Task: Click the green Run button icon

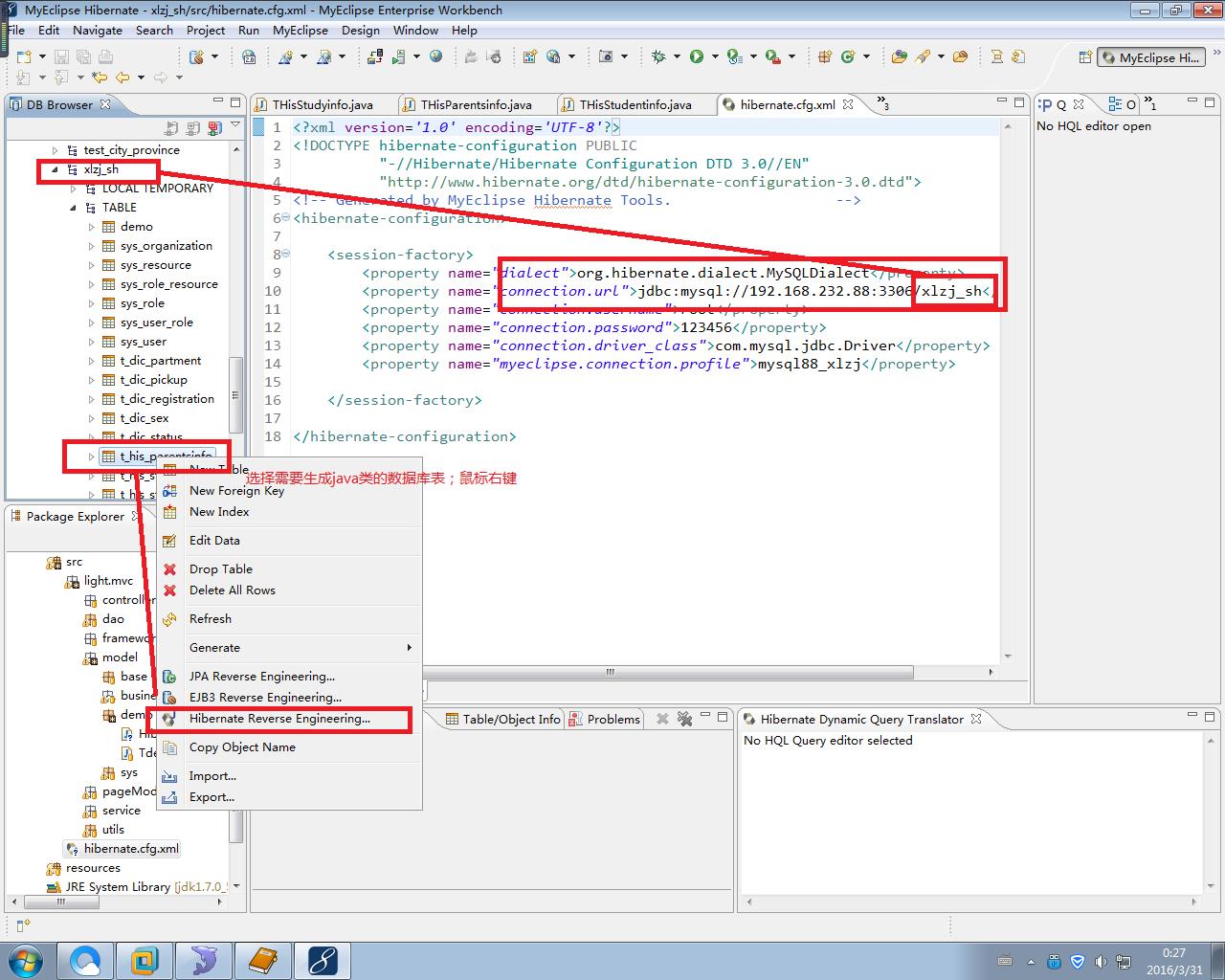Action: click(697, 56)
